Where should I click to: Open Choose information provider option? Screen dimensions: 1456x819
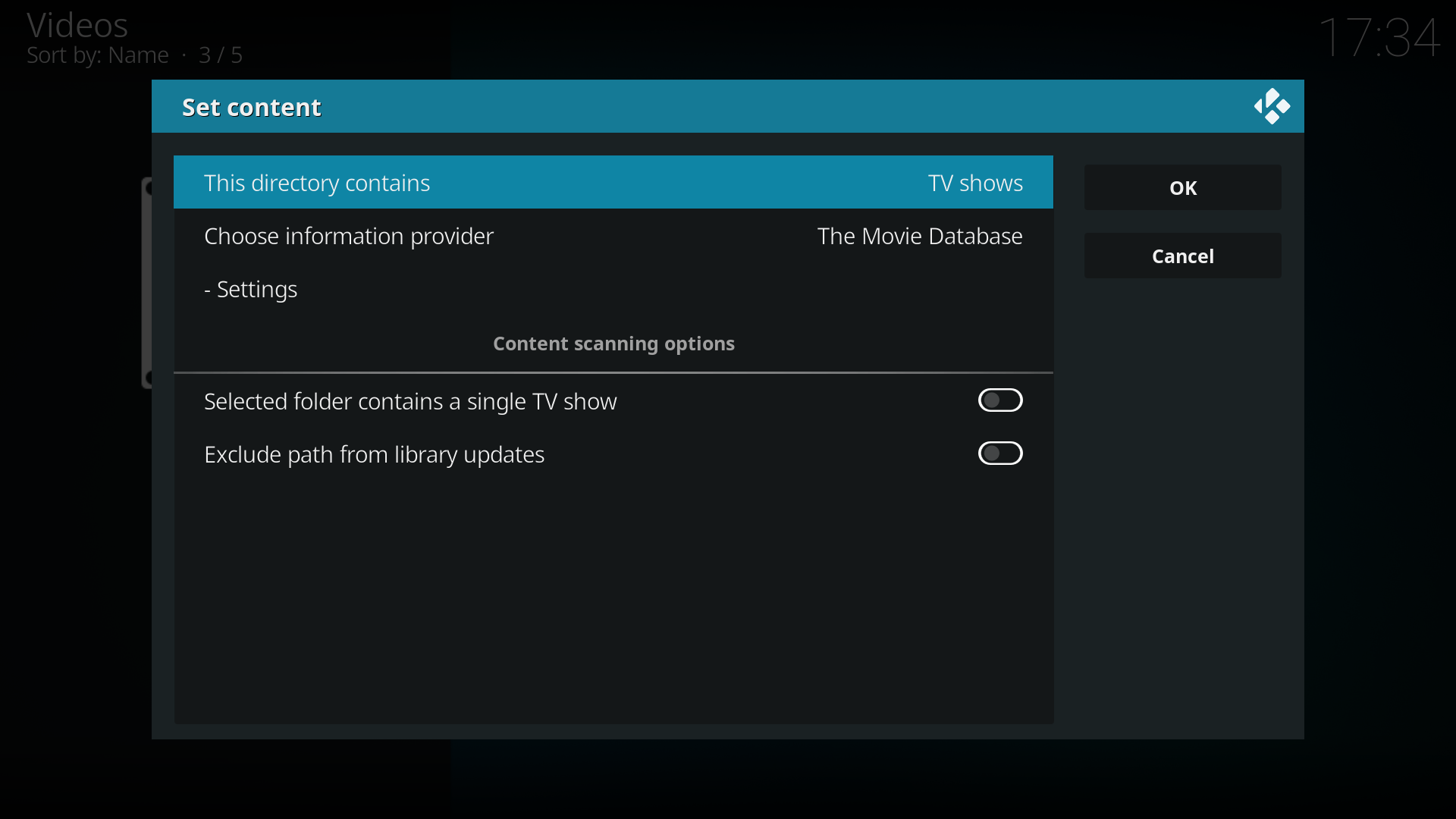[349, 236]
